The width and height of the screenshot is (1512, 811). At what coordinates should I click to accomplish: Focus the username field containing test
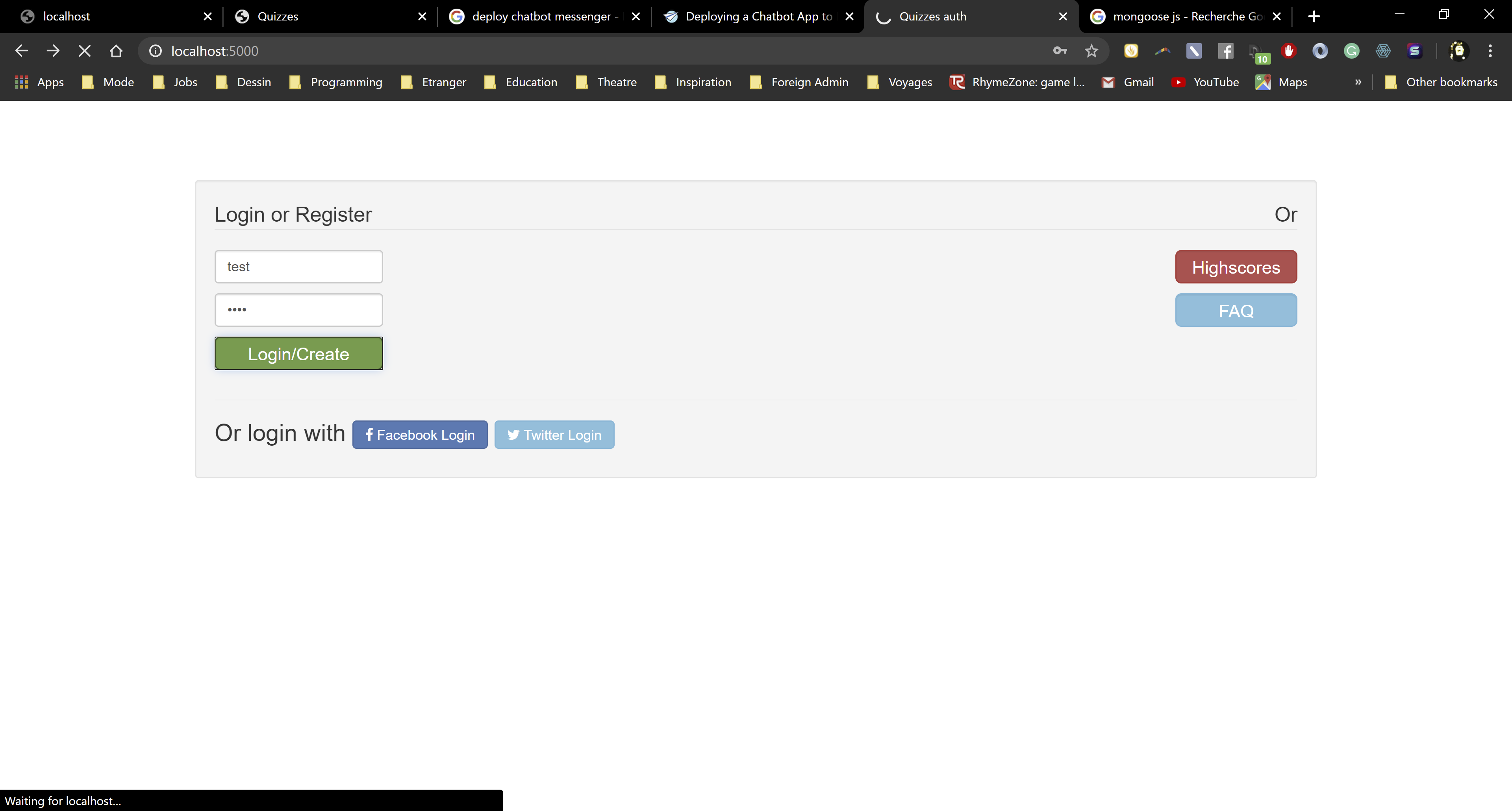coord(299,267)
